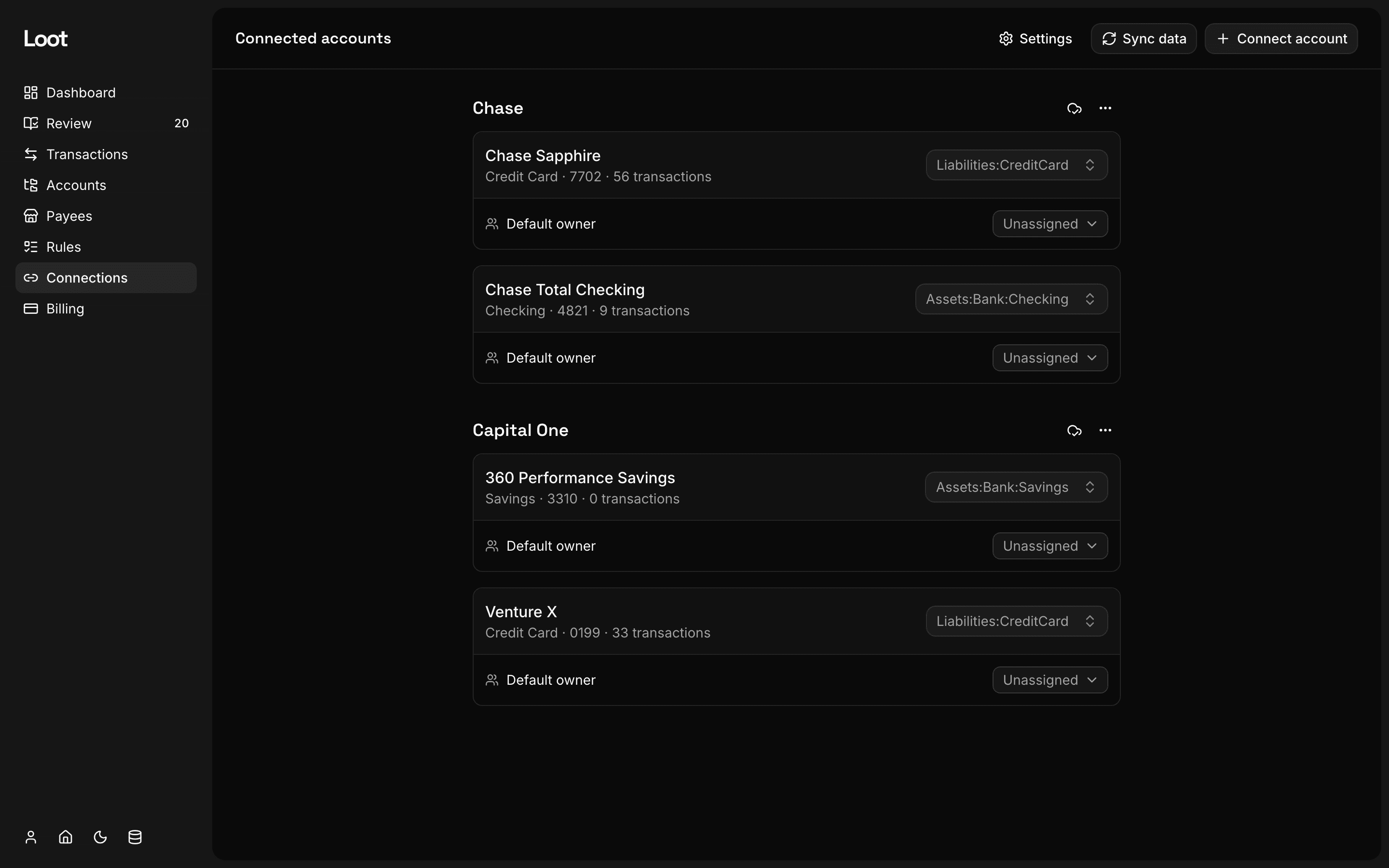Open the Chase connection more options menu
Viewport: 1389px width, 868px height.
coord(1105,108)
